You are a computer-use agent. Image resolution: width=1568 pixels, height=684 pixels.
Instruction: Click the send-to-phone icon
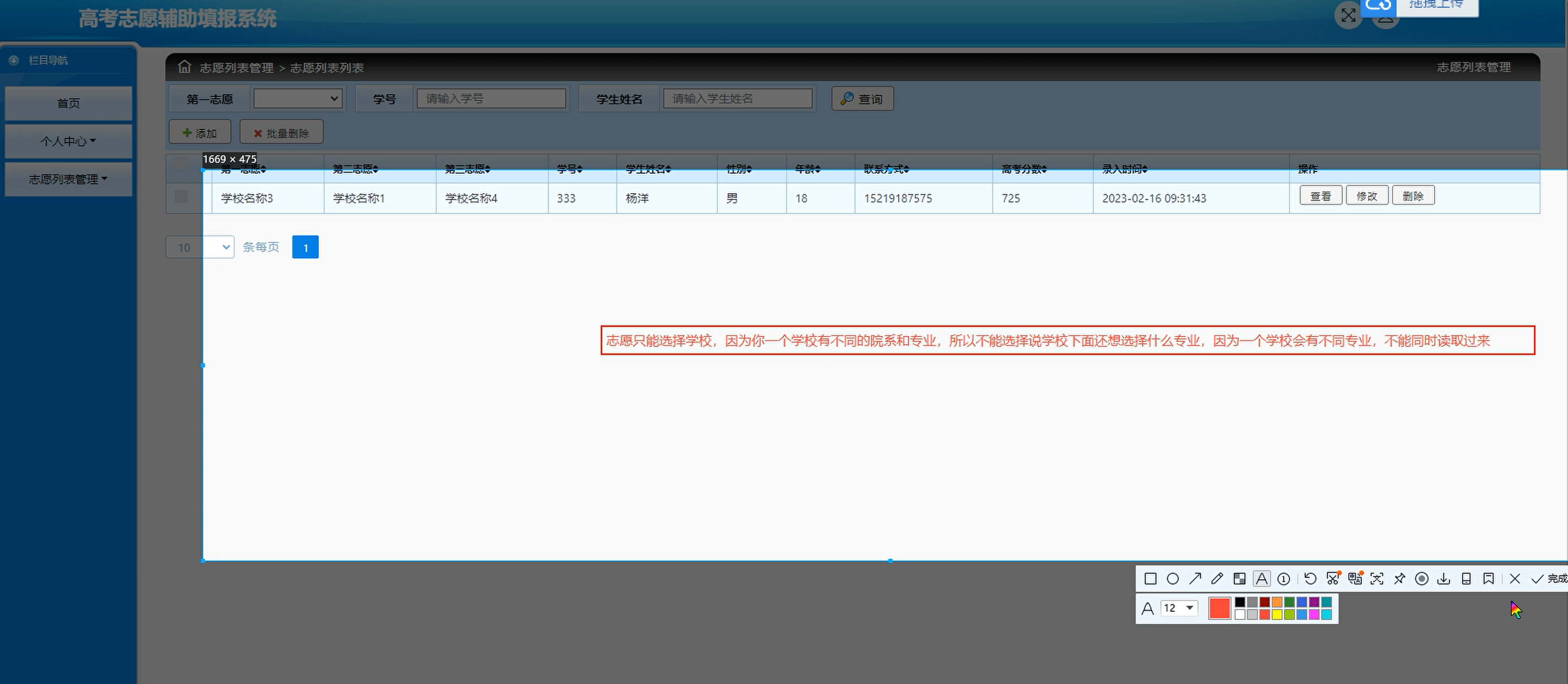coord(1467,579)
